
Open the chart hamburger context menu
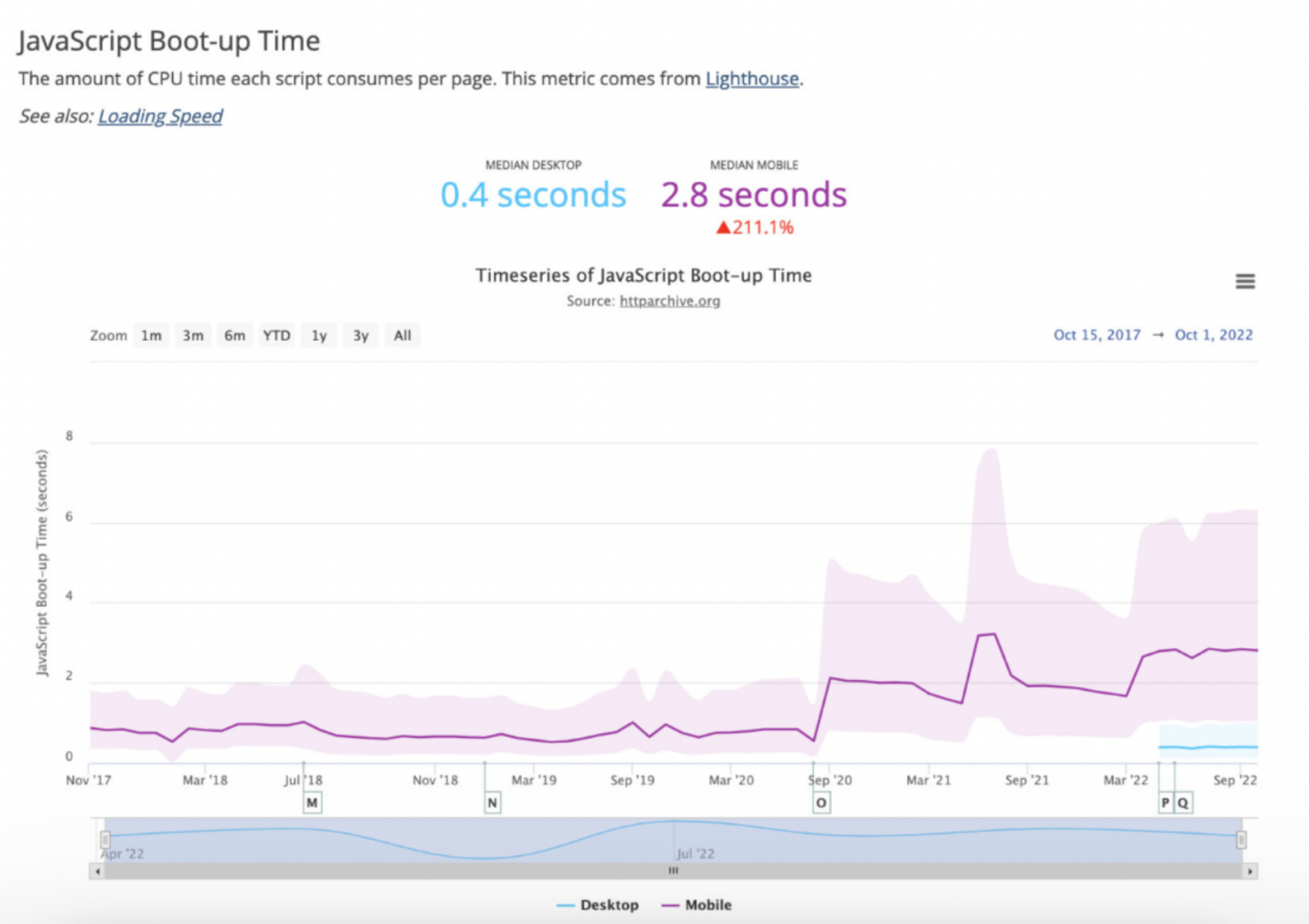click(1244, 281)
